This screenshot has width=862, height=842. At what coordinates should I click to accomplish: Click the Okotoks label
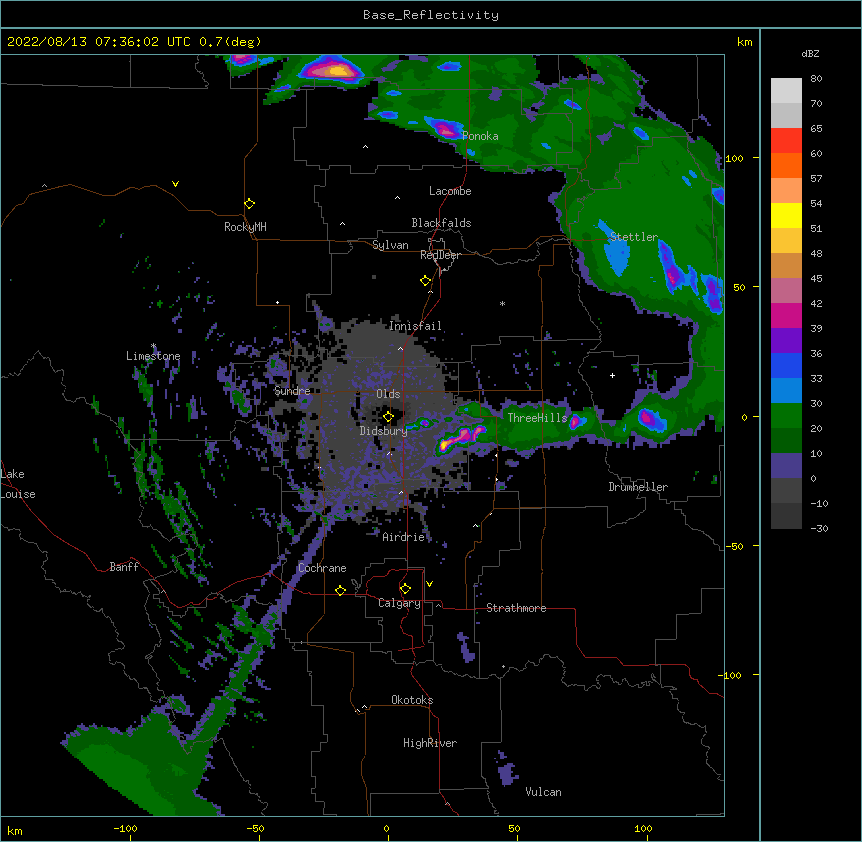[412, 700]
